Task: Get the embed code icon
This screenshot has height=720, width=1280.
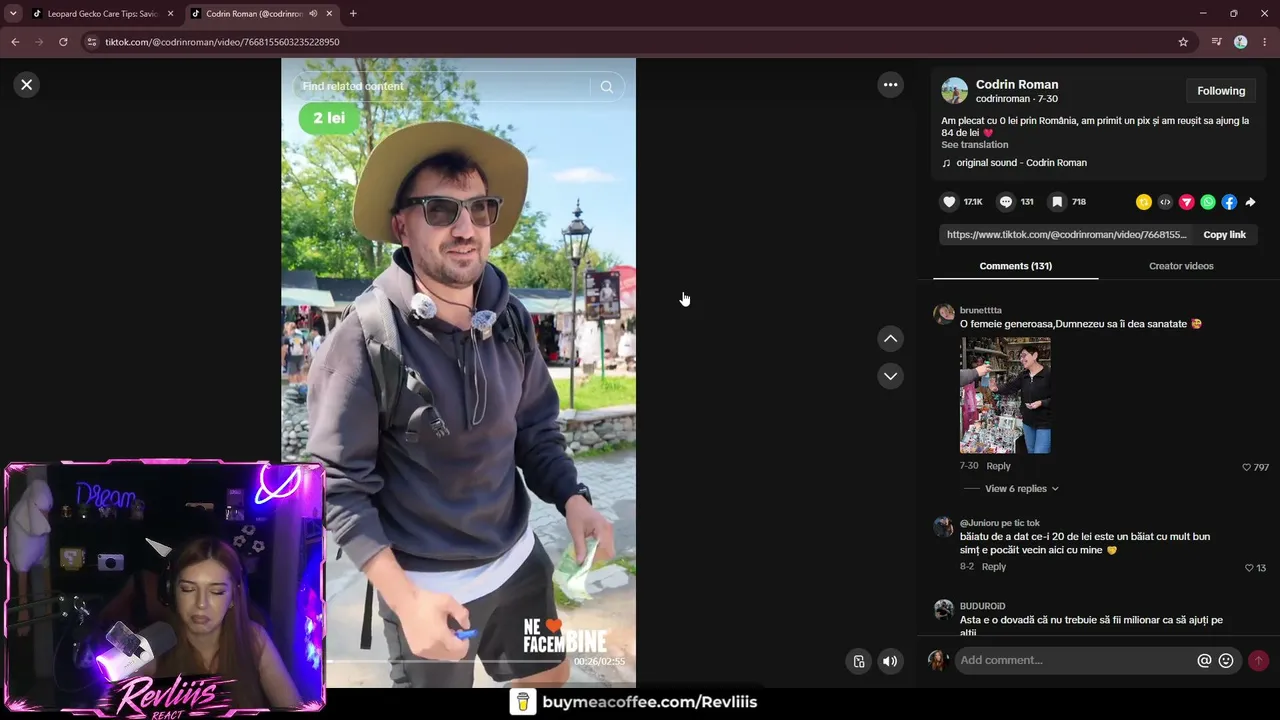Action: coord(1165,202)
